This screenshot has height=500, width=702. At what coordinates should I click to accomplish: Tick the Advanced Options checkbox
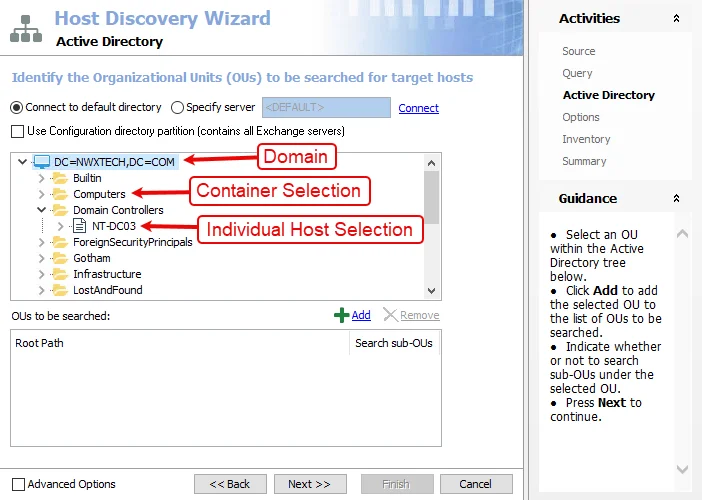tap(18, 484)
